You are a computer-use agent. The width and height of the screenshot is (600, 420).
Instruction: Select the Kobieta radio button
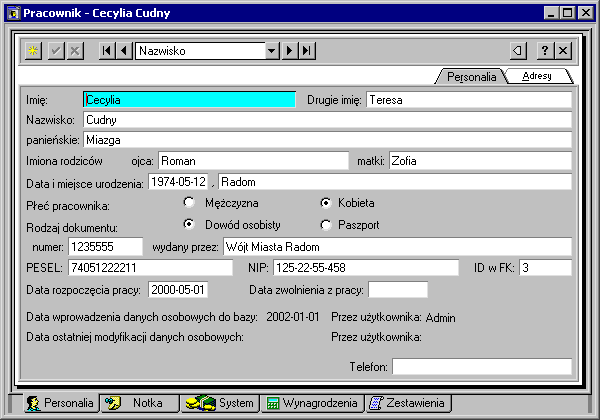326,202
